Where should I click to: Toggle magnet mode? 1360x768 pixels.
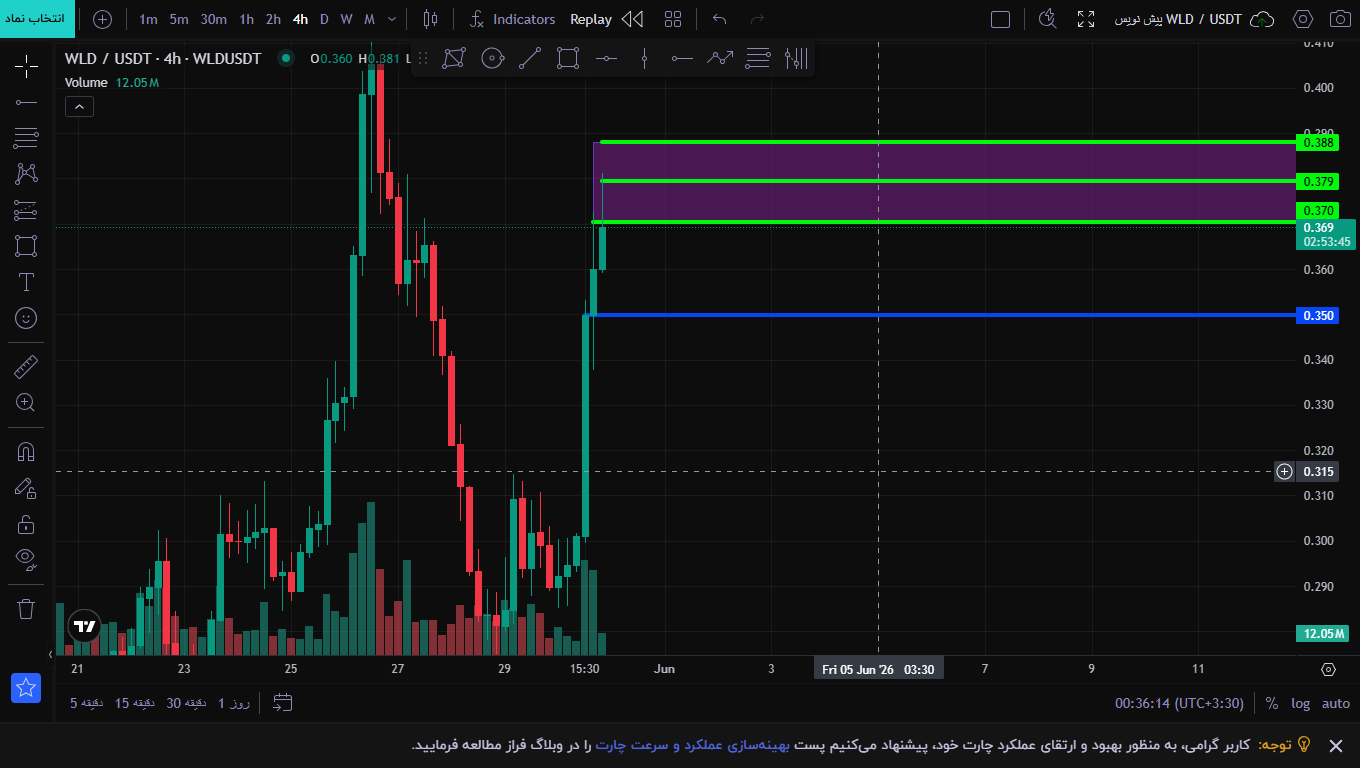26,452
